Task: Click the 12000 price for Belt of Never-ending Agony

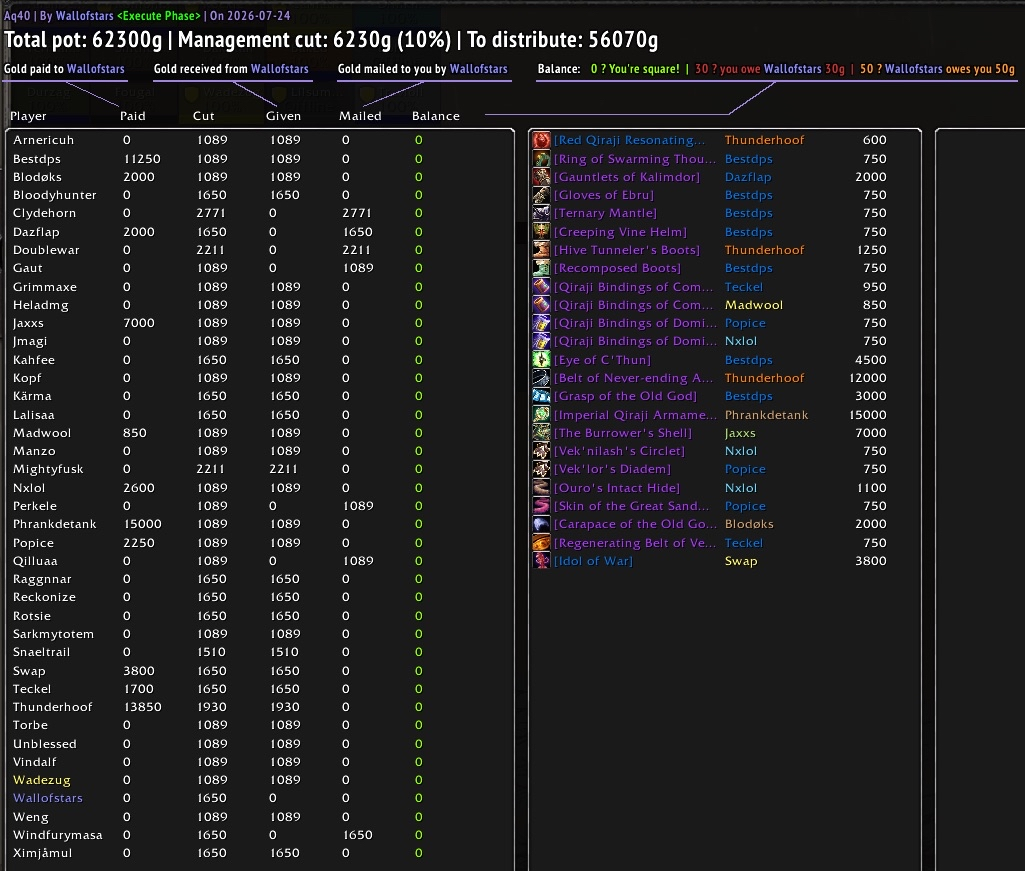Action: point(867,378)
